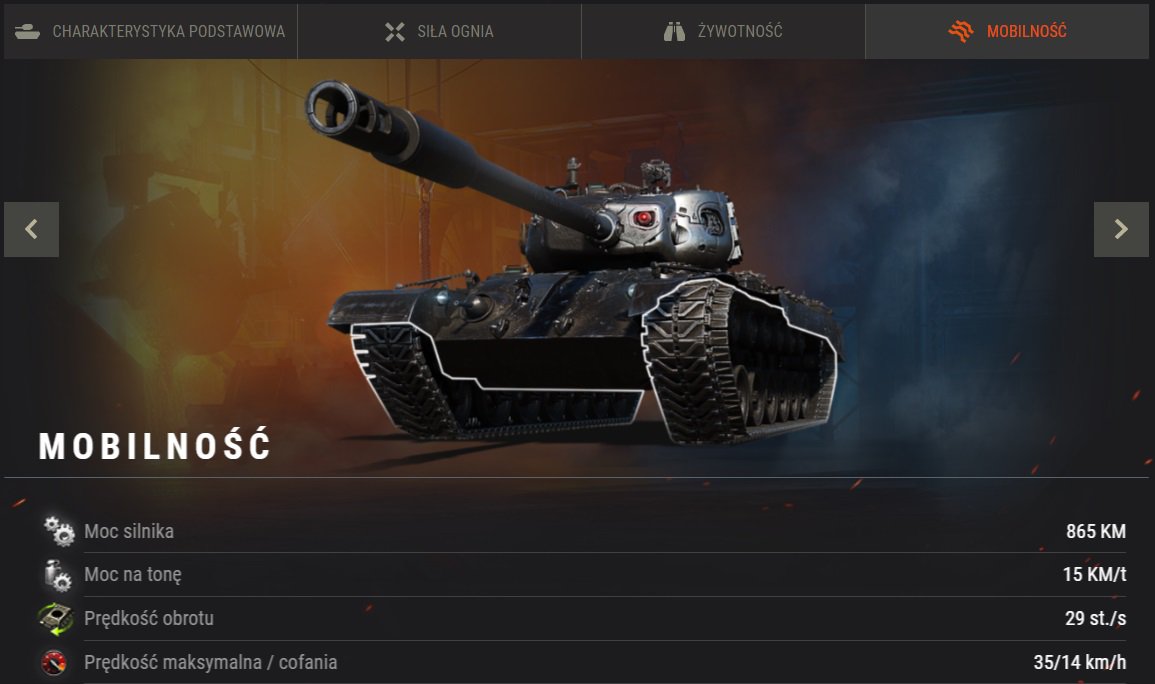Open the Charakterystyka Podstawowa tab
Viewport: 1155px width, 684px height.
150,31
